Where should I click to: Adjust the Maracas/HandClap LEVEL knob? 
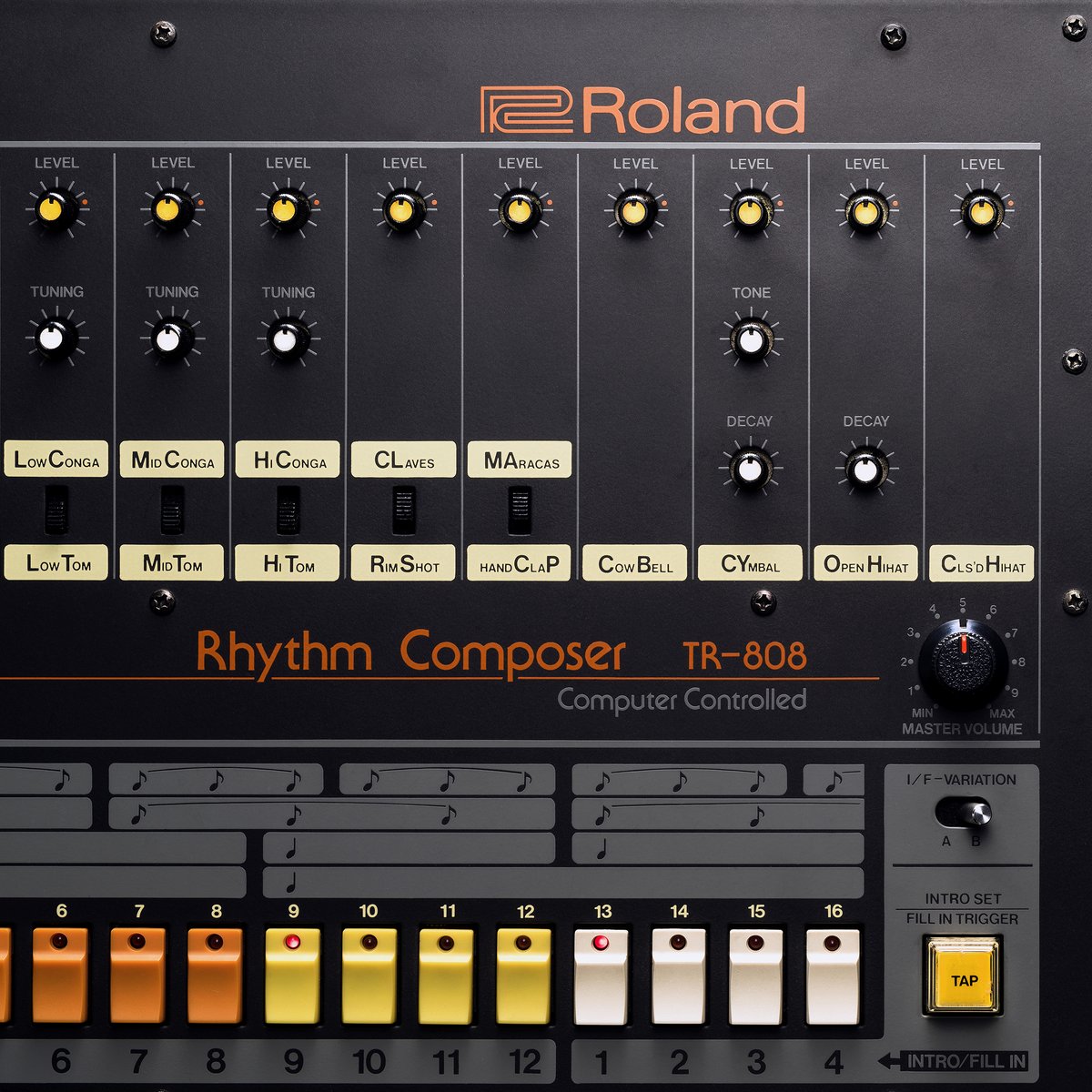[x=519, y=210]
